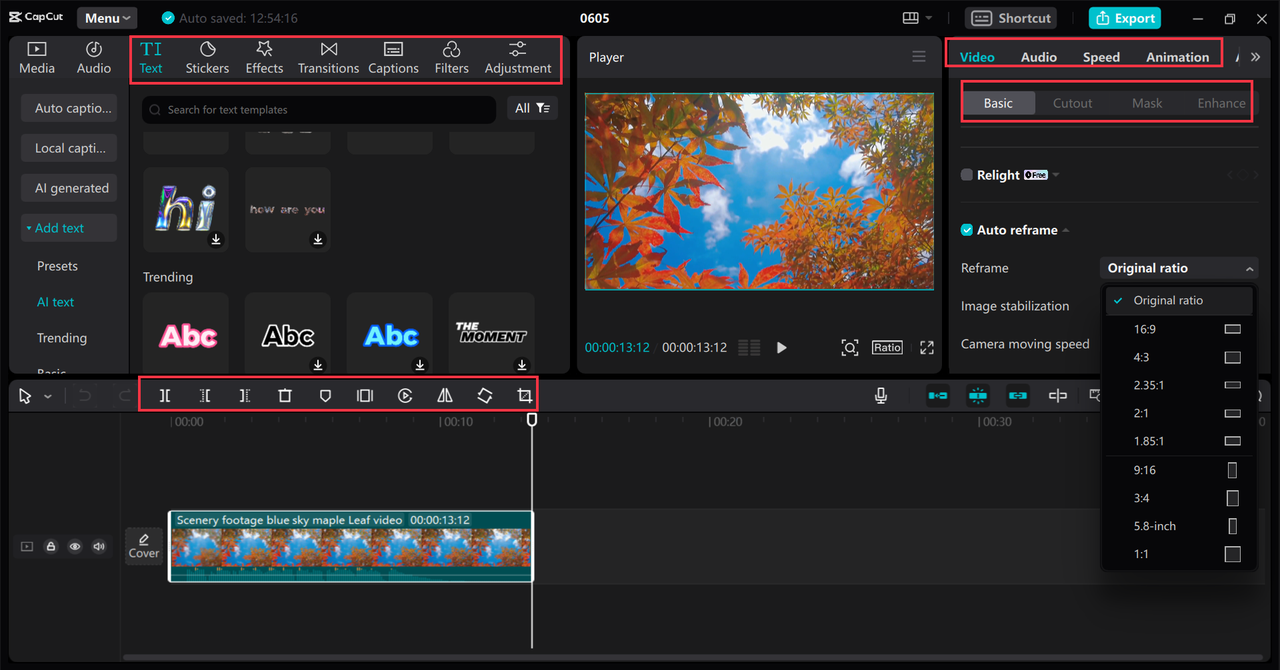
Task: Click the microphone Record voiceover icon
Action: pos(881,396)
